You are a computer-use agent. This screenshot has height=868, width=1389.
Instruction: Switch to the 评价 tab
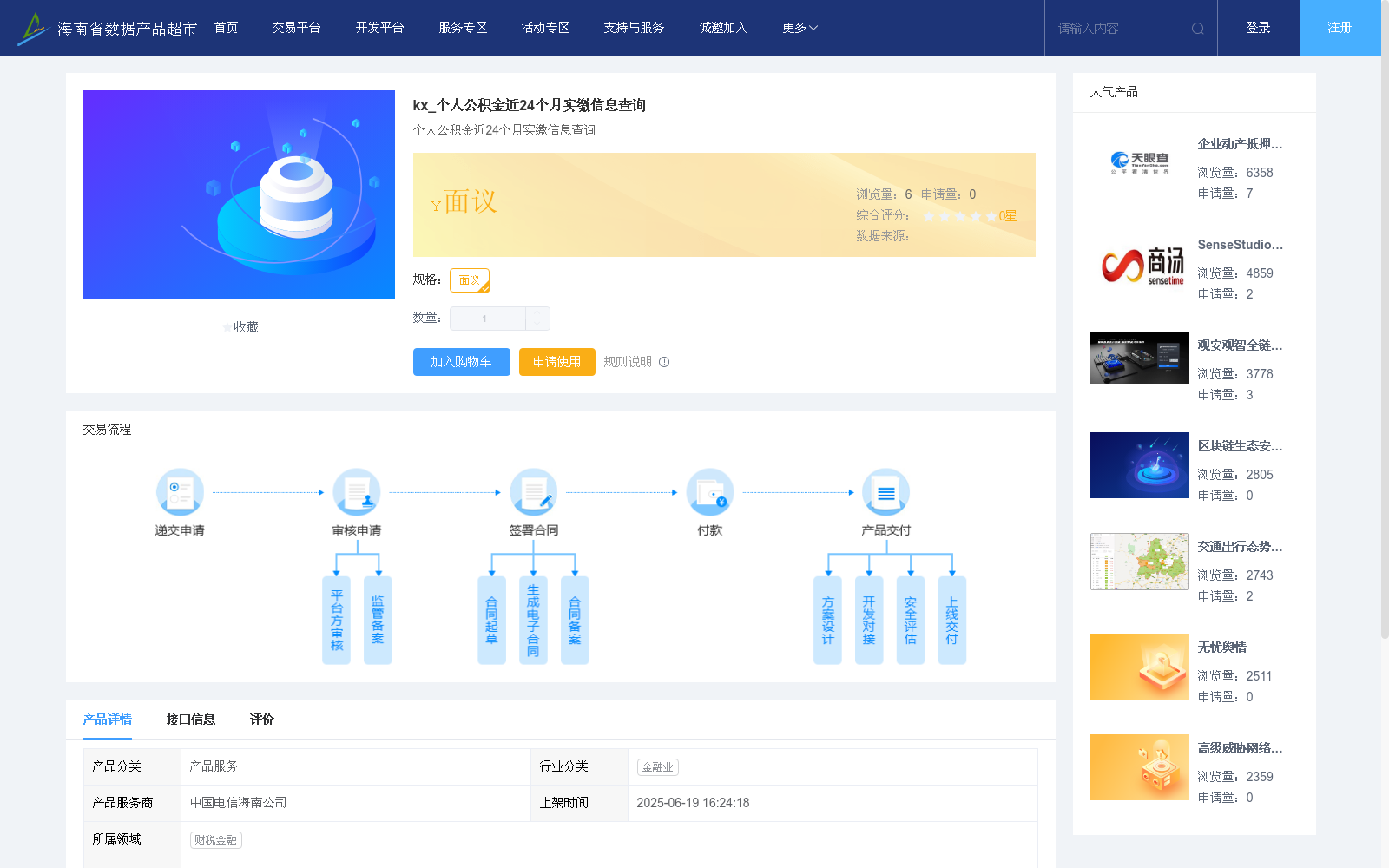(x=262, y=720)
